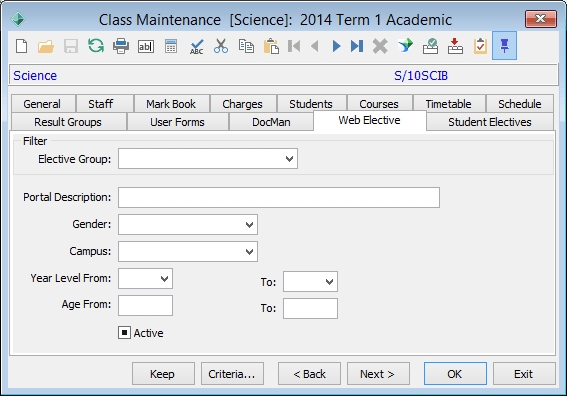Select the Web Elective tab
Image resolution: width=567 pixels, height=396 pixels.
coord(370,120)
